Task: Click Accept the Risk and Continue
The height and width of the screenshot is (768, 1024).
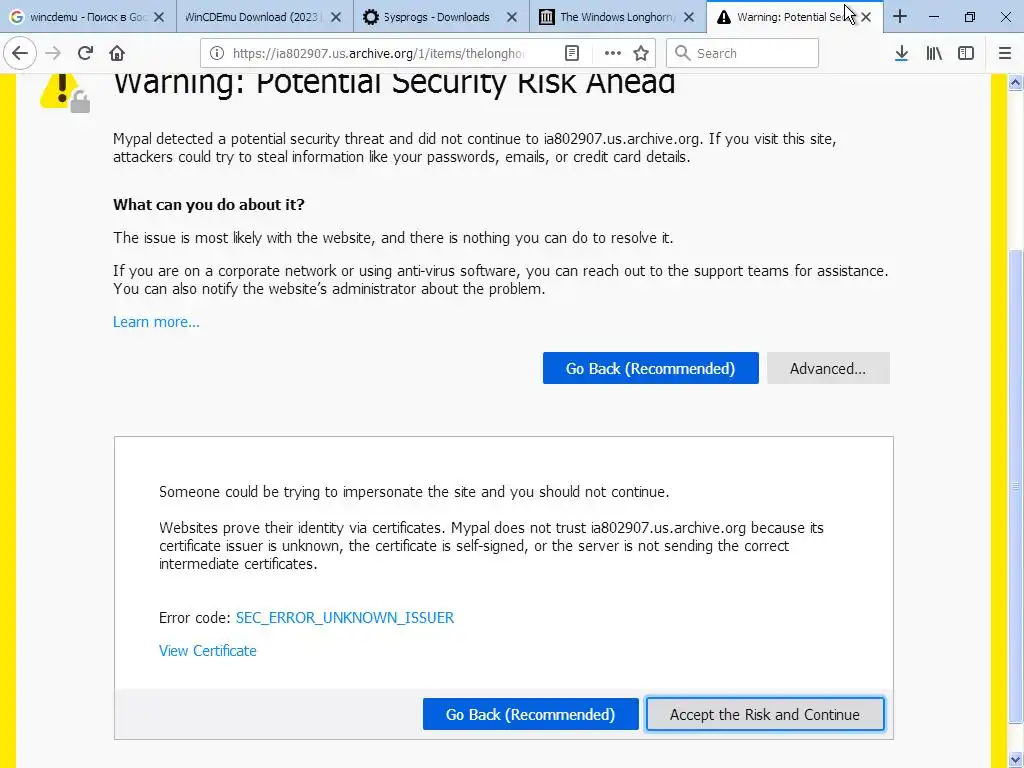Action: [764, 714]
